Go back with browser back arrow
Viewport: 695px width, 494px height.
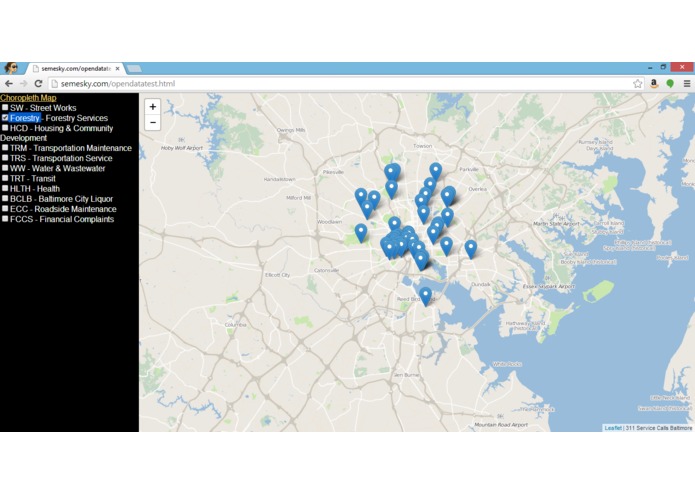coord(9,83)
